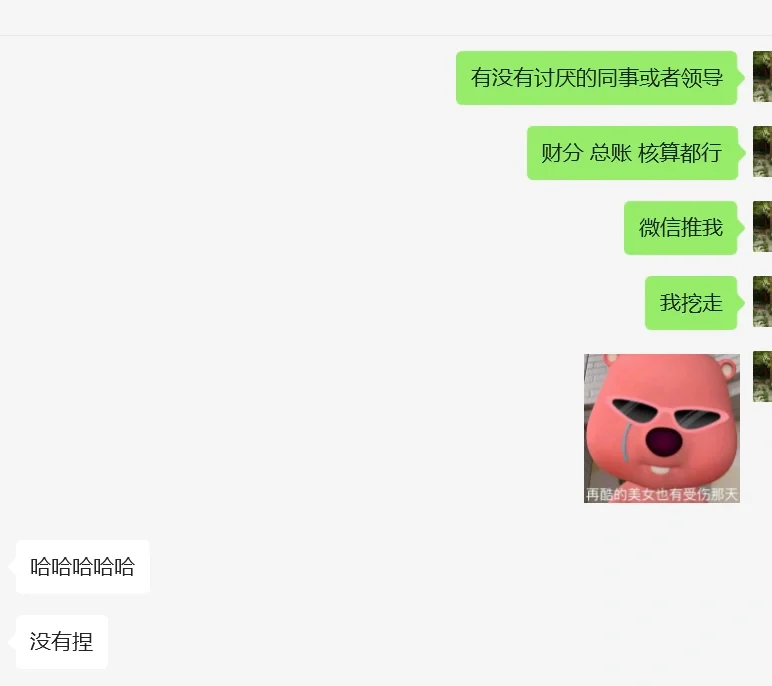Open avatar beside the pink beaver sticker

click(x=763, y=376)
